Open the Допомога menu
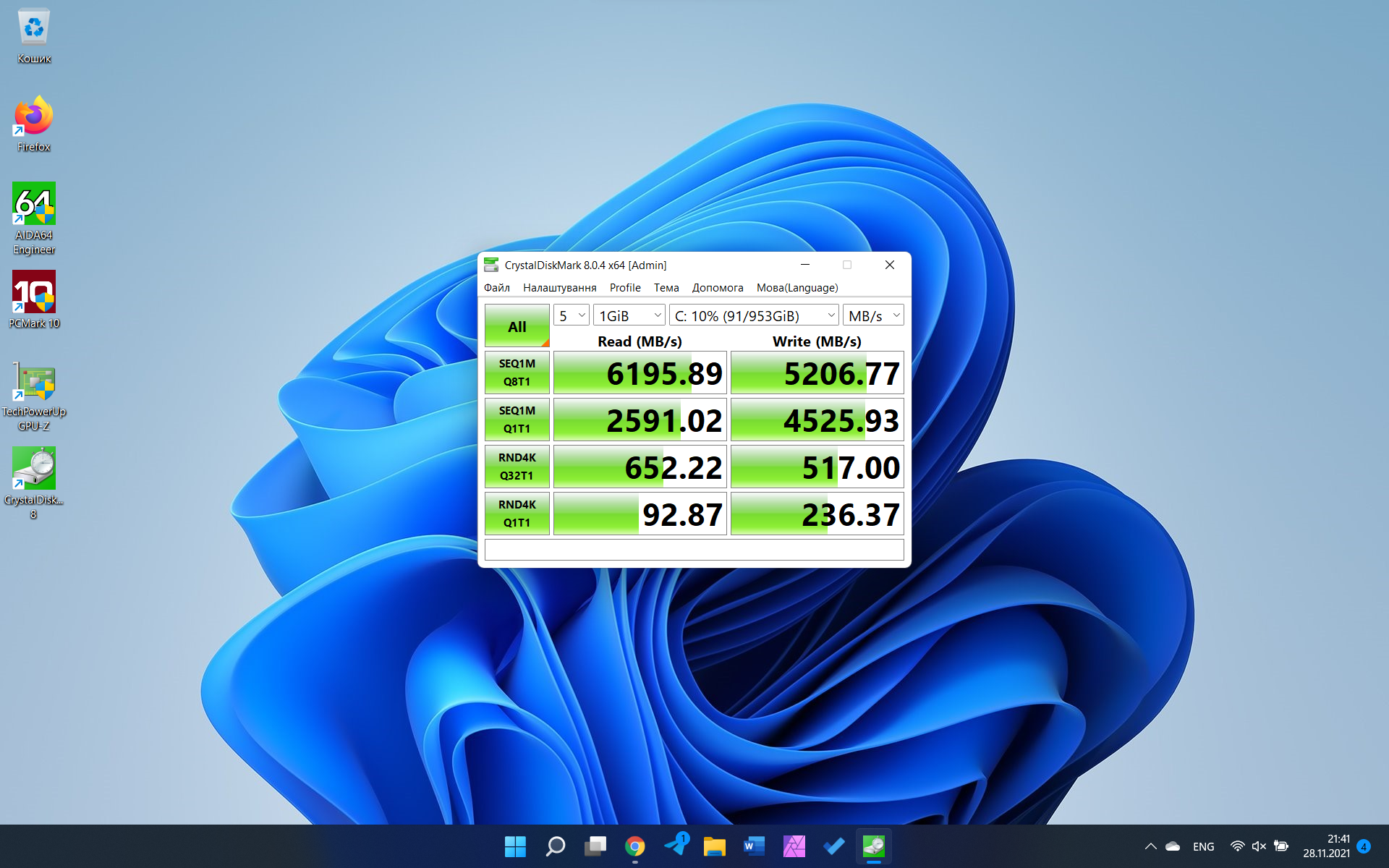Image resolution: width=1389 pixels, height=868 pixels. (718, 288)
